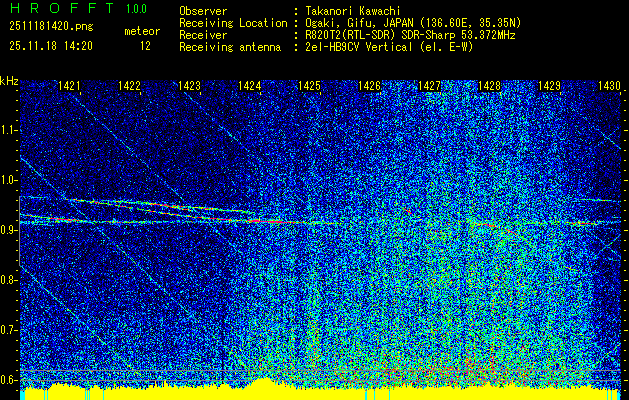This screenshot has height=400, width=629.
Task: Click the 0.9 kHz axis label
Action: [8, 230]
